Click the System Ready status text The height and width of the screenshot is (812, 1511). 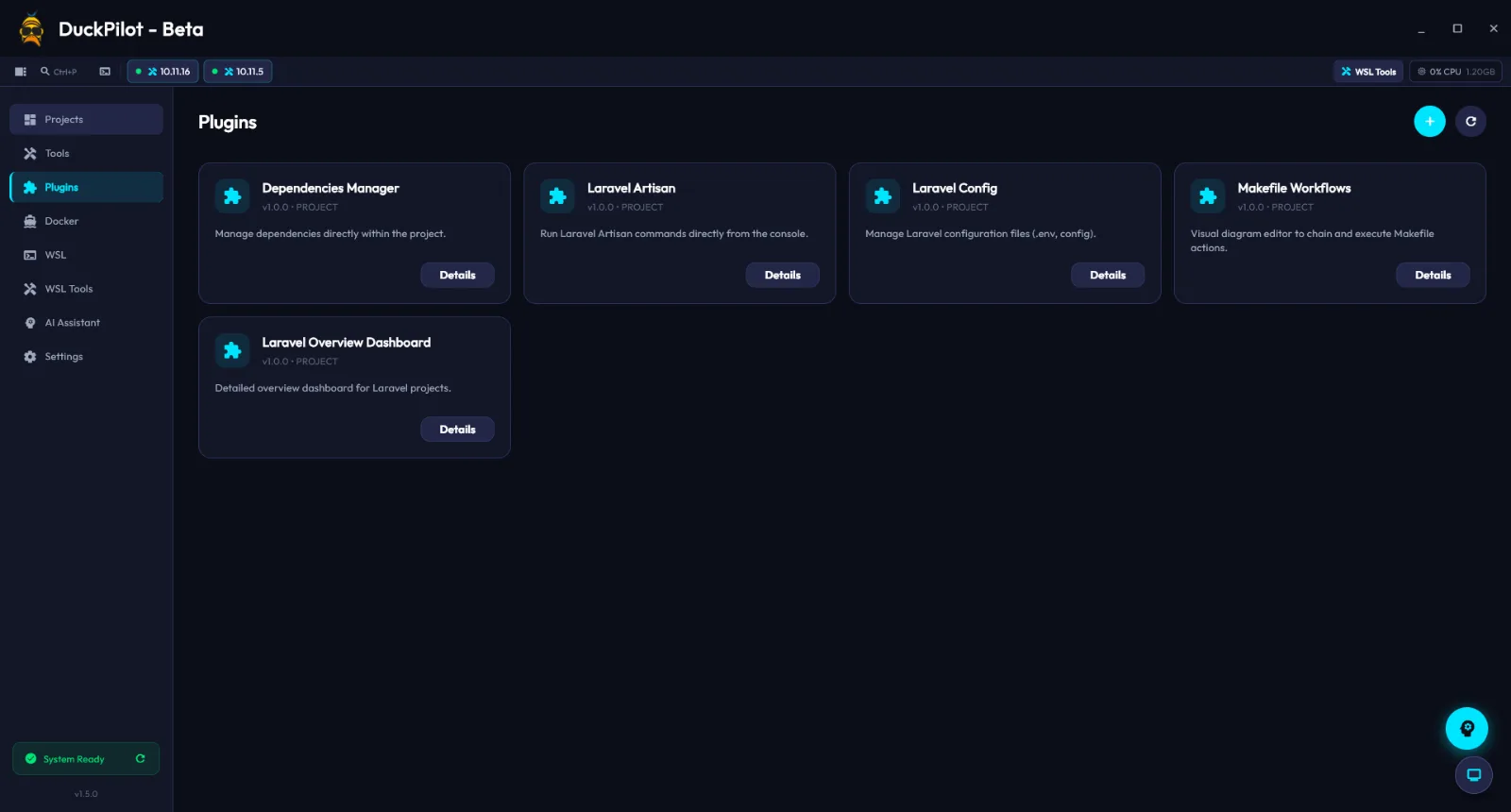point(74,759)
